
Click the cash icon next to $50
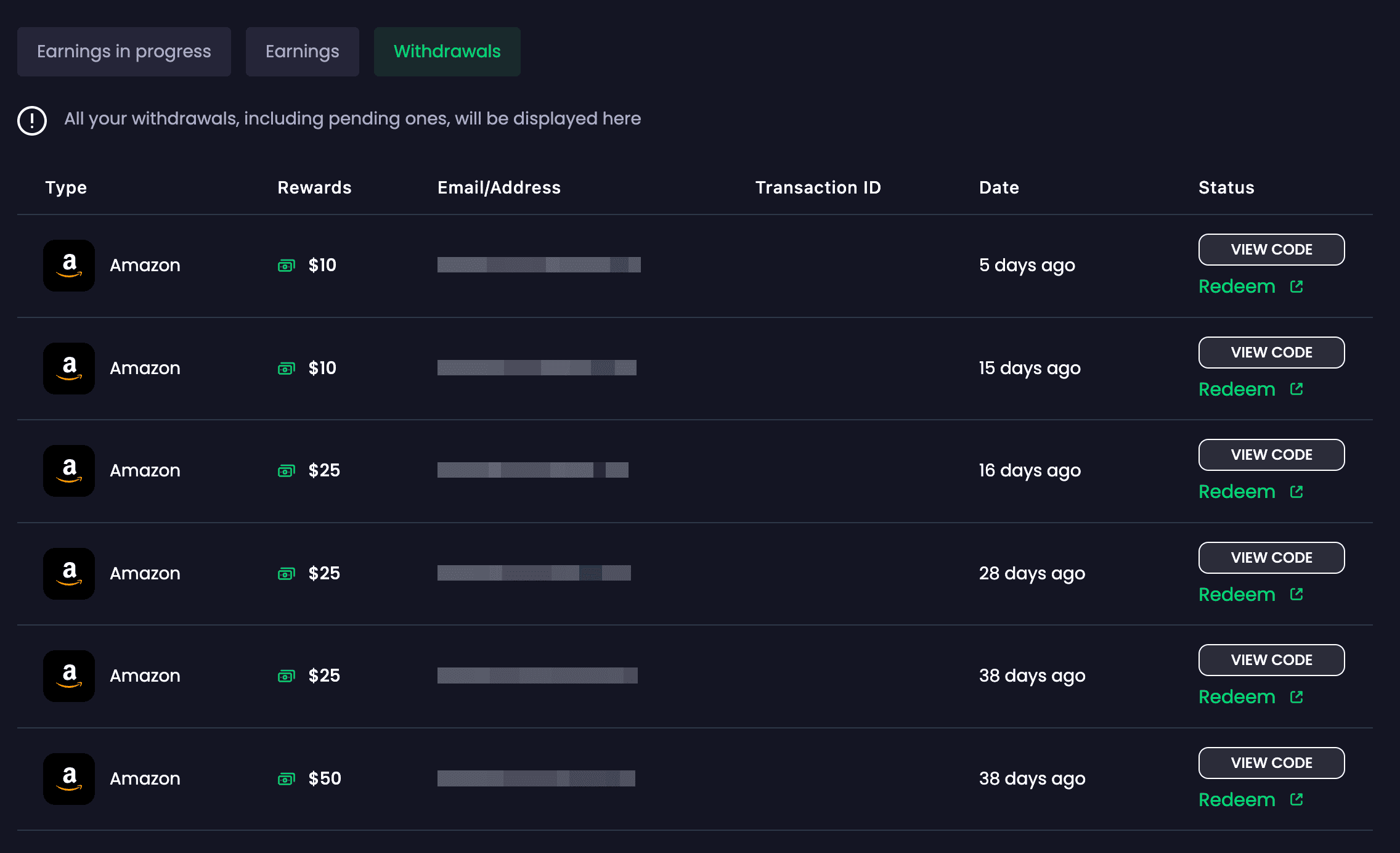[x=287, y=779]
